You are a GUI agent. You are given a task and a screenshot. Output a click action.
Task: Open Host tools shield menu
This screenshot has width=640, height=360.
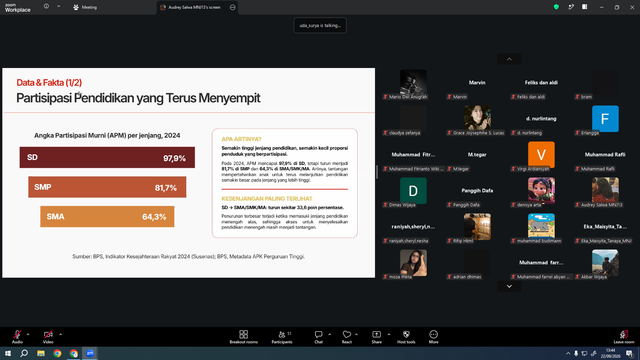coord(406,337)
